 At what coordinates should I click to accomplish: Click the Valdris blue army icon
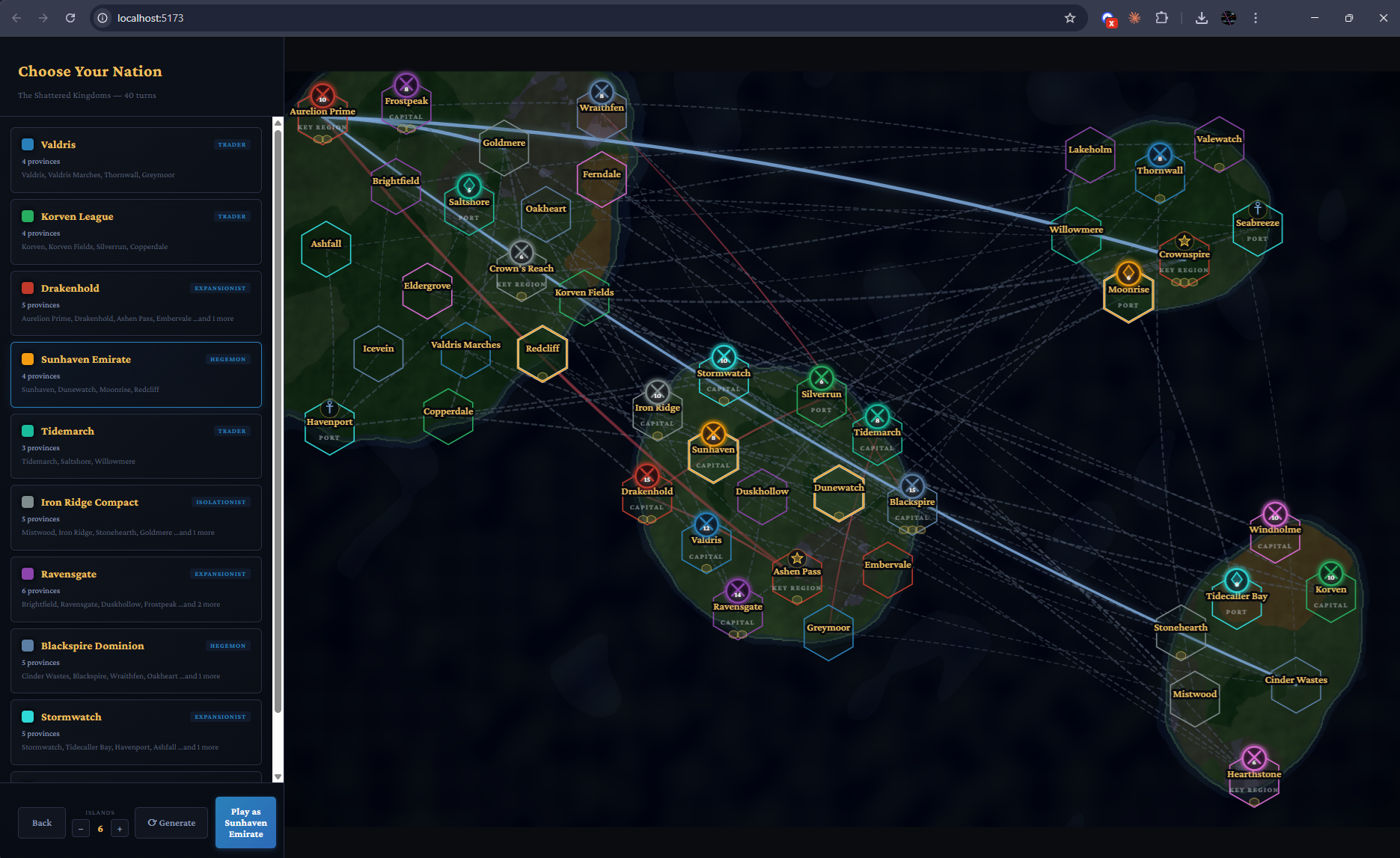click(706, 524)
